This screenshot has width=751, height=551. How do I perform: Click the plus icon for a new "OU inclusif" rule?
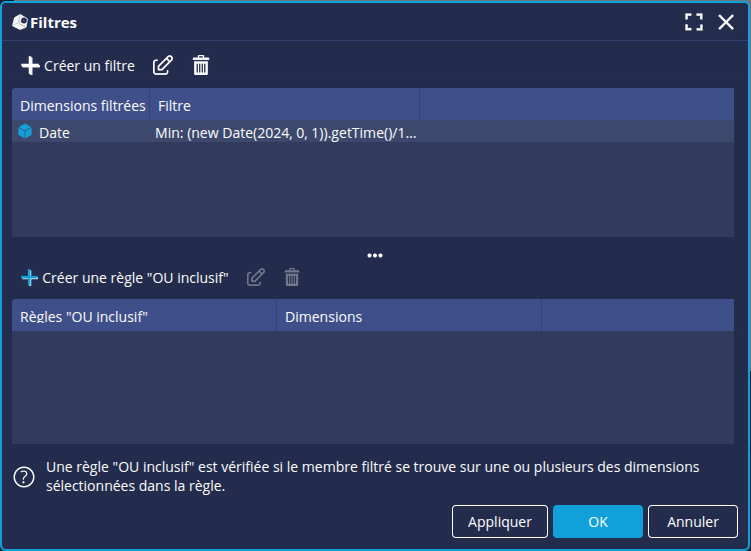pyautogui.click(x=30, y=278)
